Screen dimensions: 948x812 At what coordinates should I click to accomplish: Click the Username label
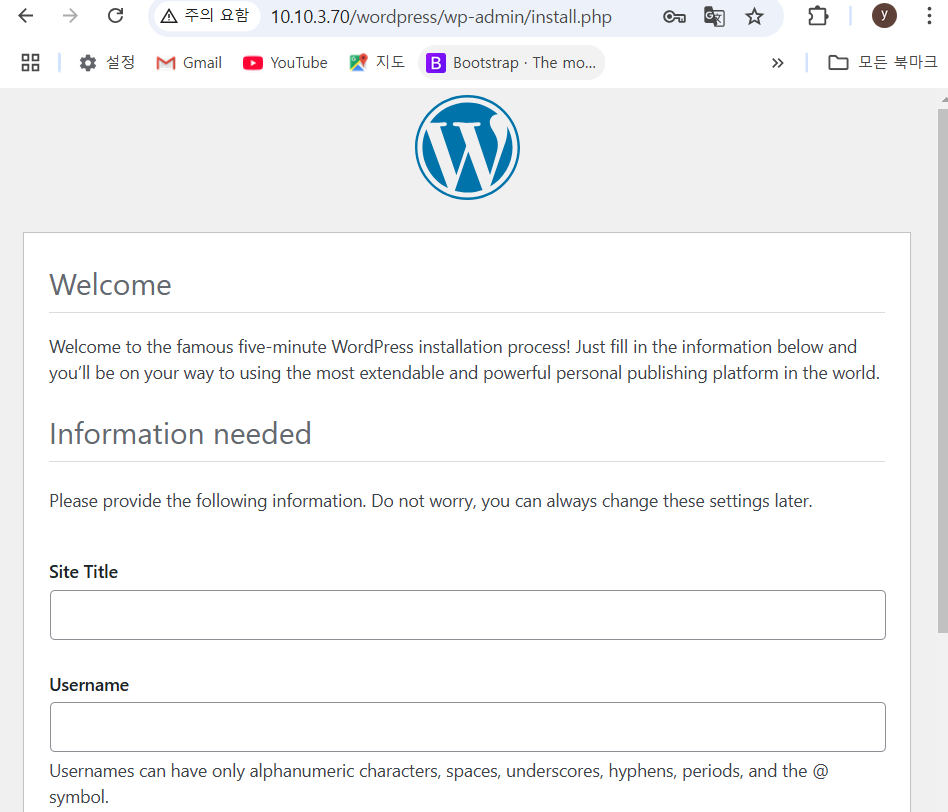pos(89,684)
